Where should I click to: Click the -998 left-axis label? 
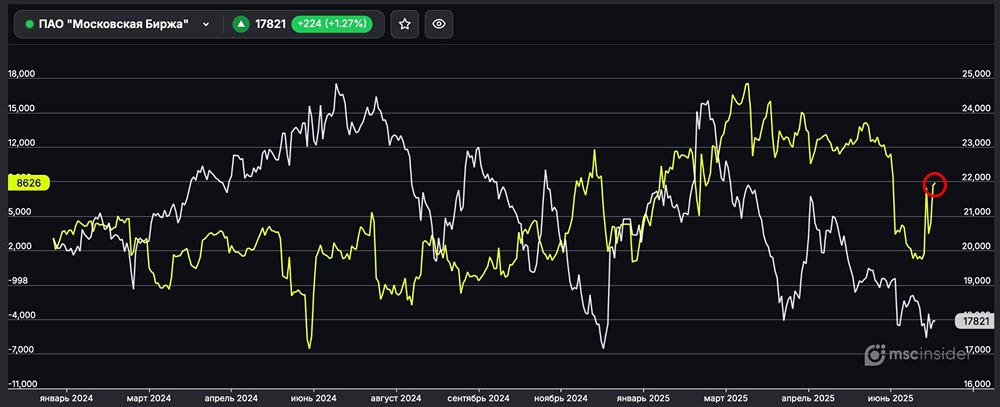18,281
